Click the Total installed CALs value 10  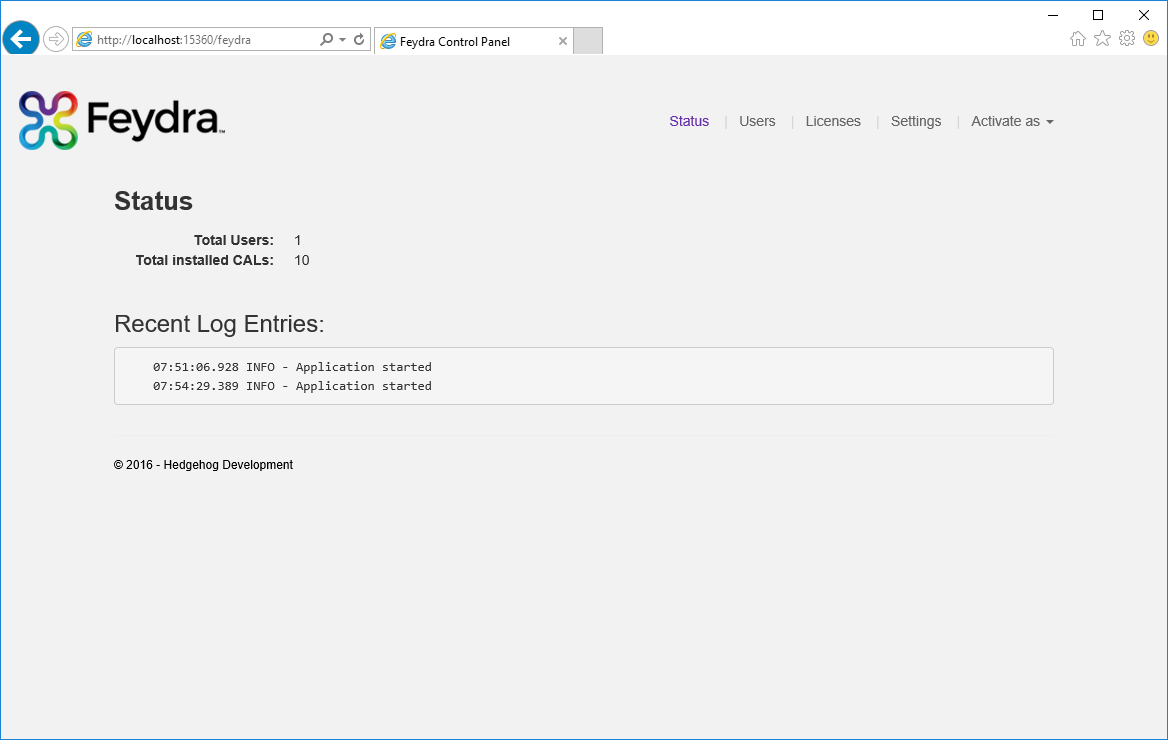click(302, 260)
